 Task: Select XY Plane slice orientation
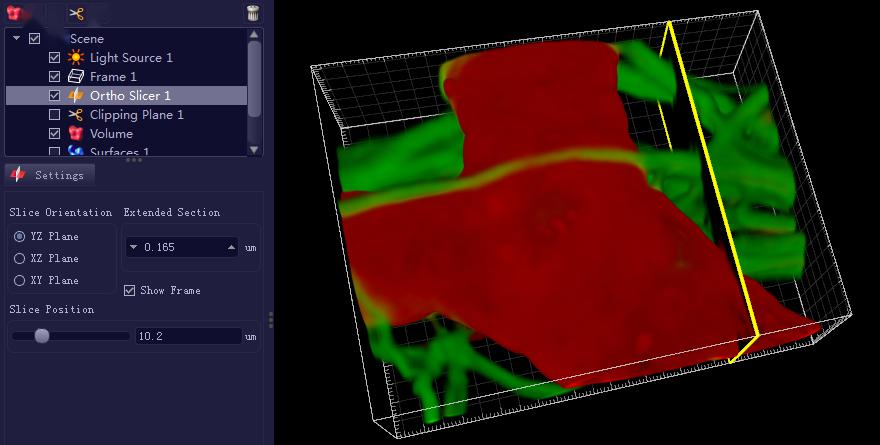(20, 280)
